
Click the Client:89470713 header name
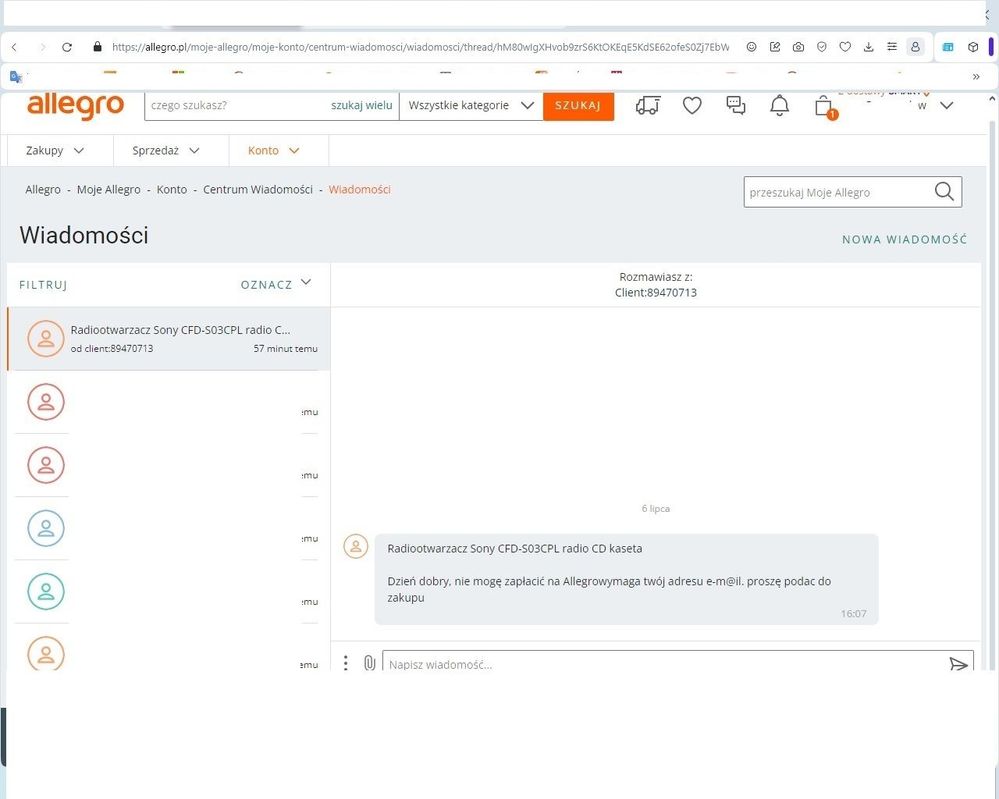click(656, 292)
